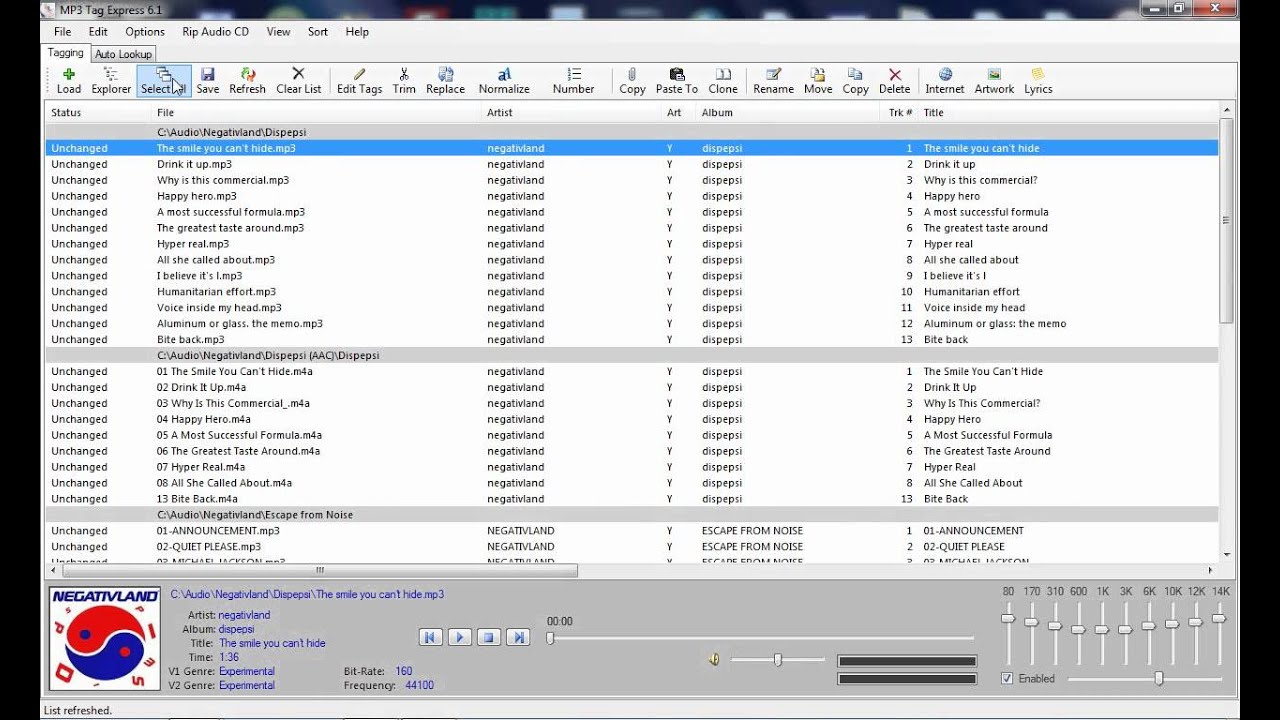The height and width of the screenshot is (720, 1280).
Task: Click the Select All toolbar button
Action: coord(163,80)
